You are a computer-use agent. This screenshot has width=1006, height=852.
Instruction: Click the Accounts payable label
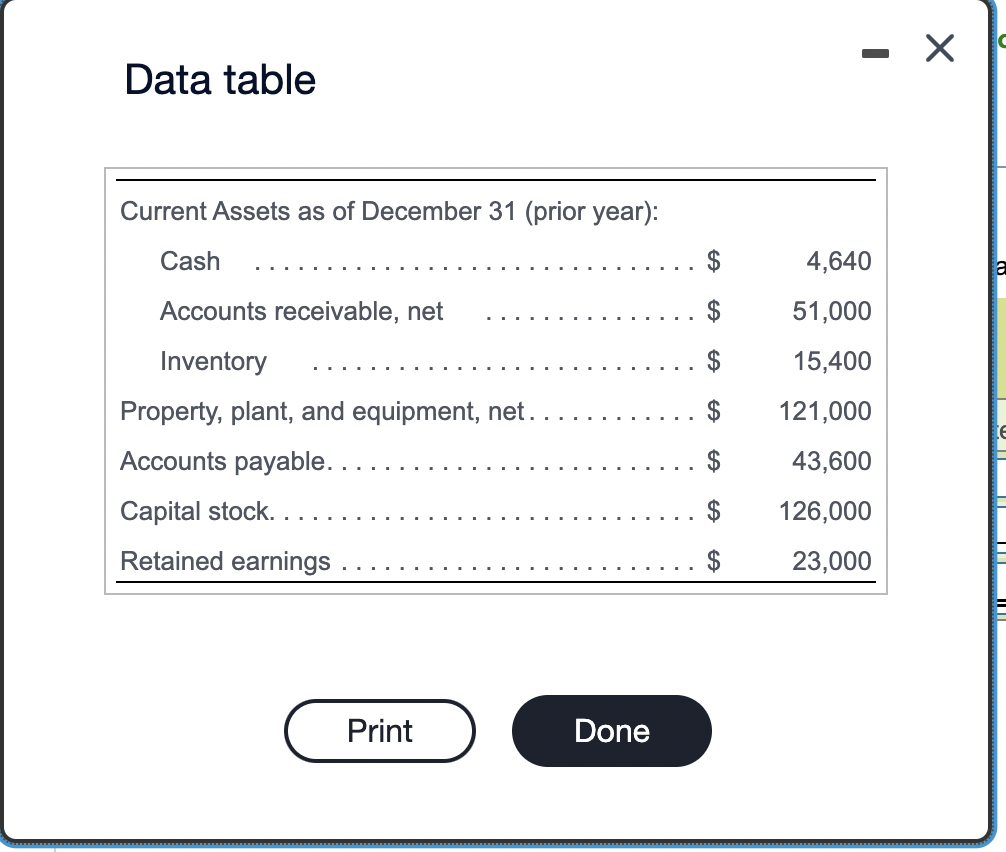coord(223,461)
